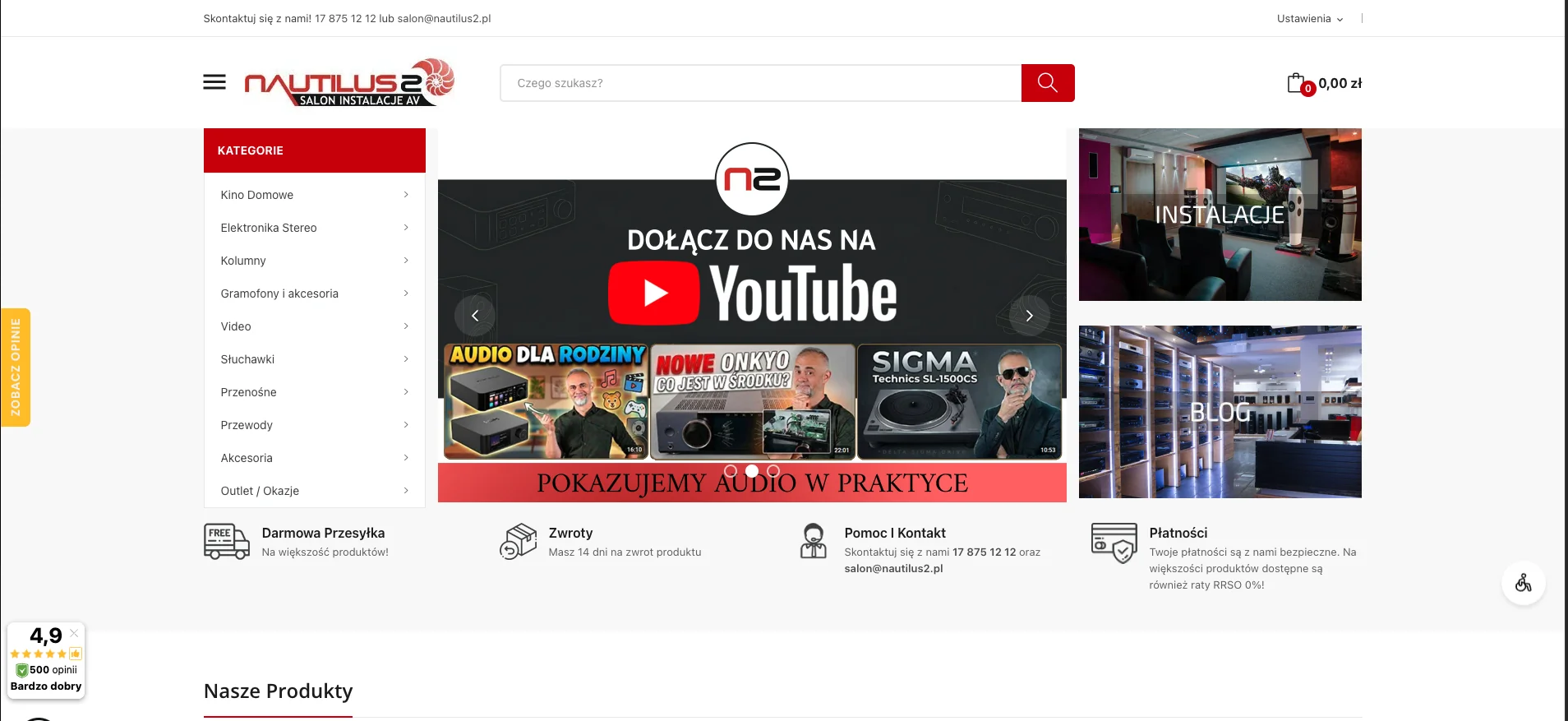Open the Ustawienia settings dropdown
1568x721 pixels.
click(1310, 19)
